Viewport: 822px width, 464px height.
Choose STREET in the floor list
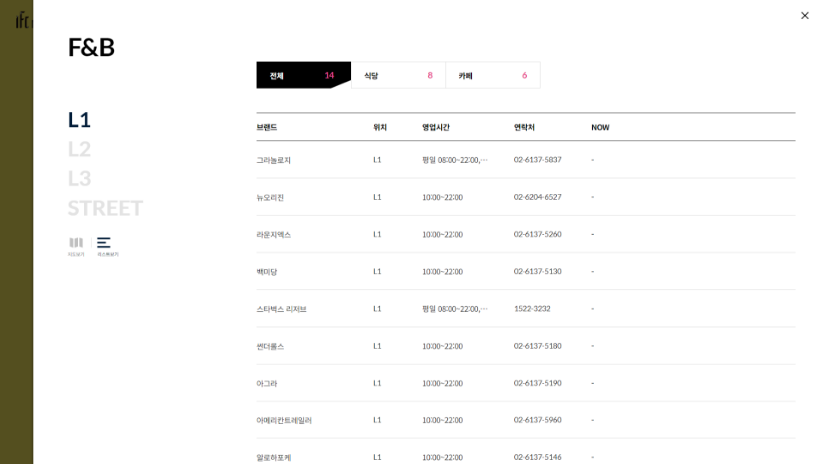click(105, 208)
